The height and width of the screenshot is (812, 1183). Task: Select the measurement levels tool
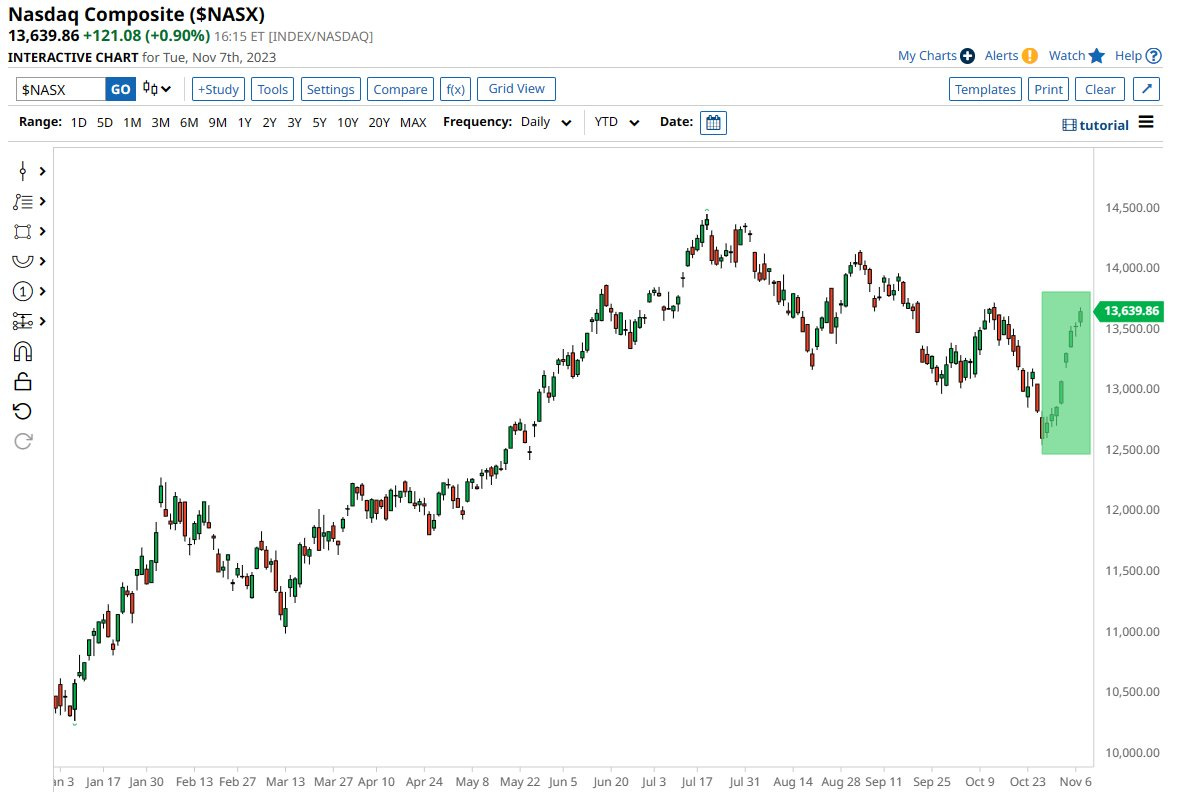click(23, 321)
